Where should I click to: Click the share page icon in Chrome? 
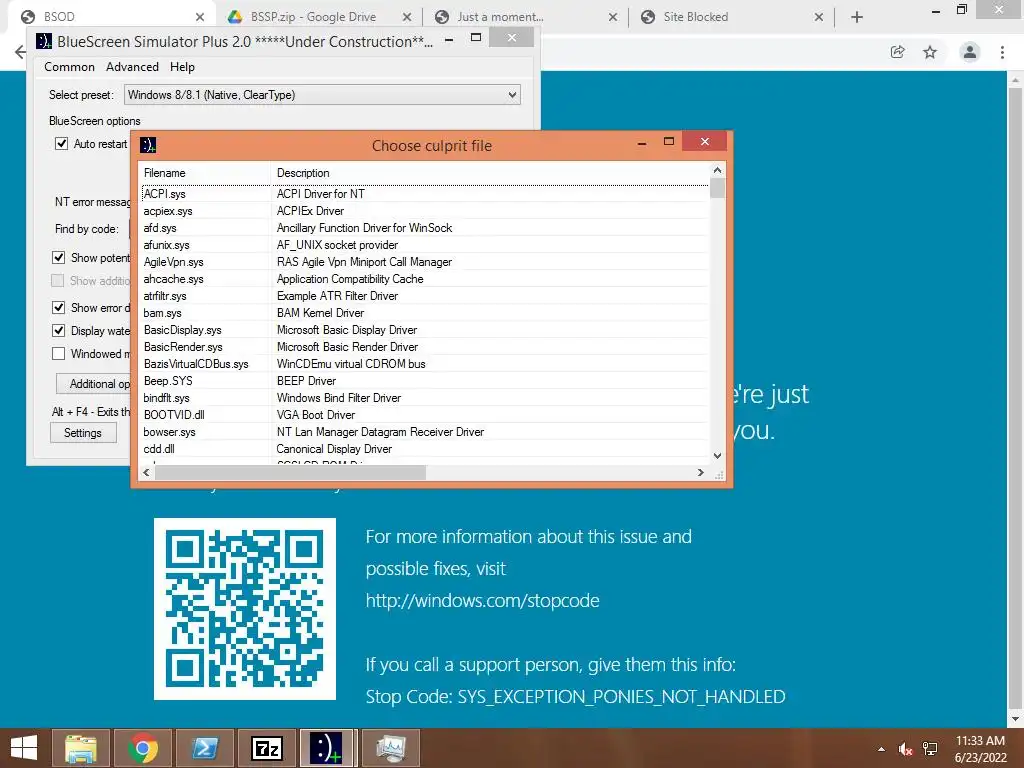click(x=898, y=52)
